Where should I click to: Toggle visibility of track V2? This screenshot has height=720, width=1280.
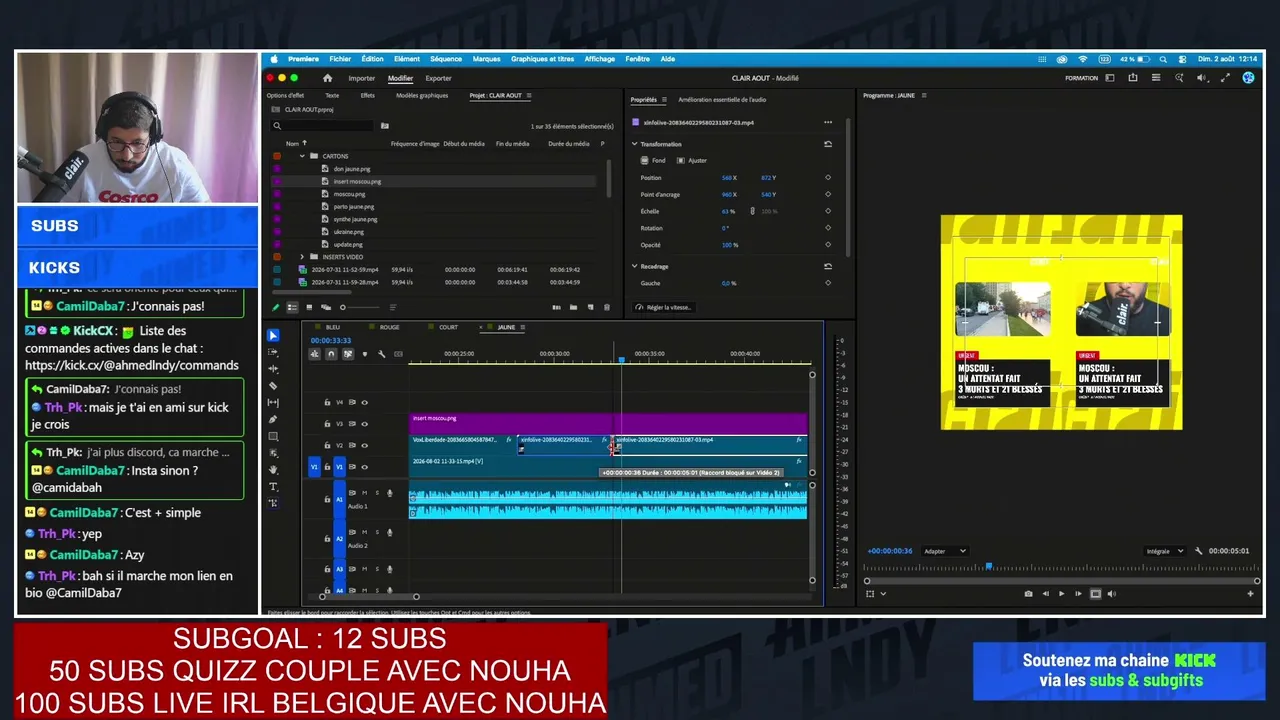click(x=364, y=445)
